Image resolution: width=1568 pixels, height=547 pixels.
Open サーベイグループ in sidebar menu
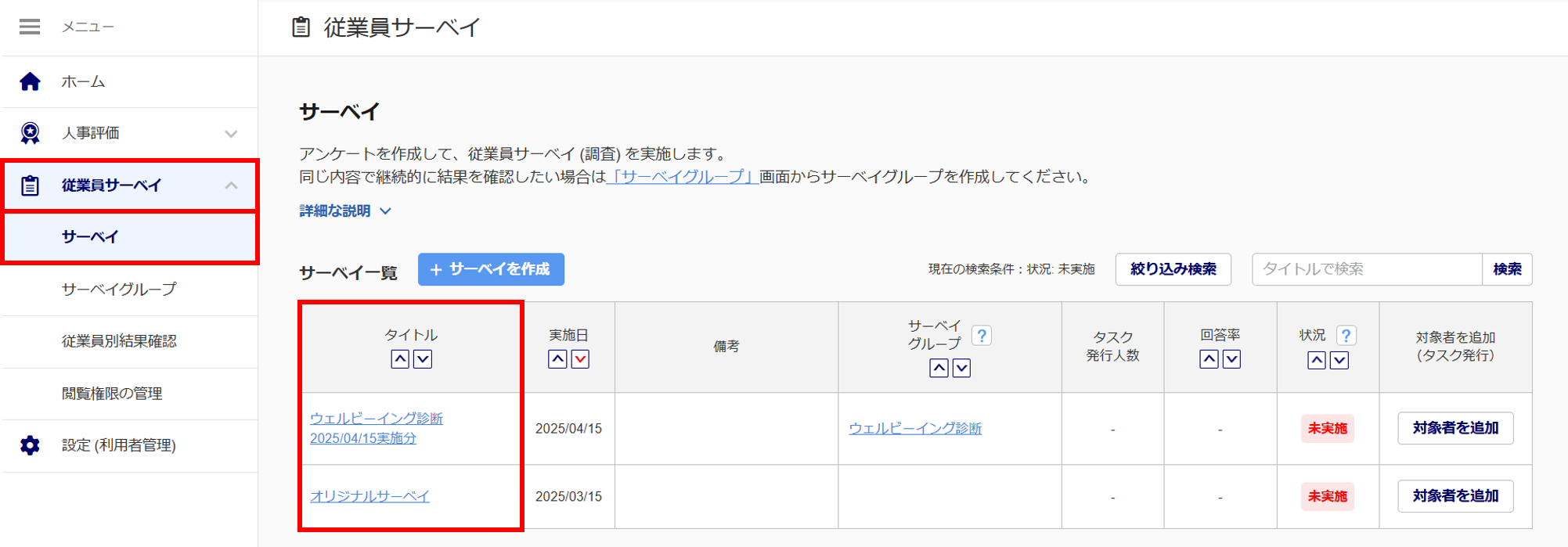[x=119, y=290]
